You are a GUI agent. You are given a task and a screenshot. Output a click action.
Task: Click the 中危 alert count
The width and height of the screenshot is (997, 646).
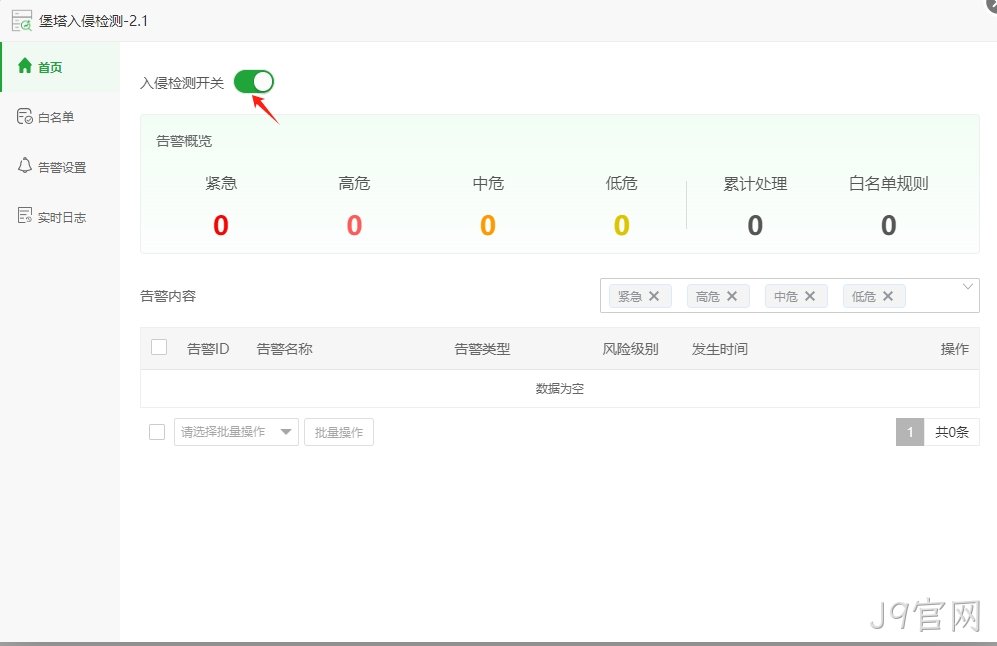(488, 225)
